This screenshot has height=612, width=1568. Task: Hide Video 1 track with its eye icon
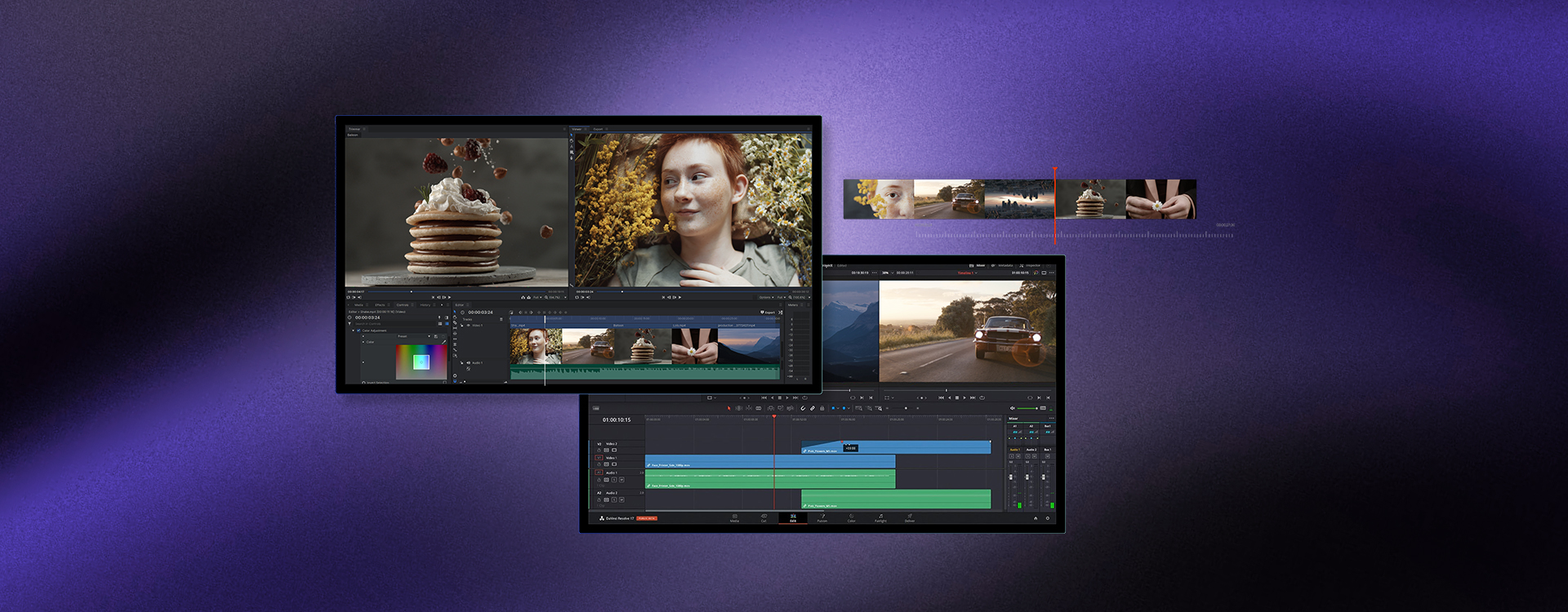point(468,326)
